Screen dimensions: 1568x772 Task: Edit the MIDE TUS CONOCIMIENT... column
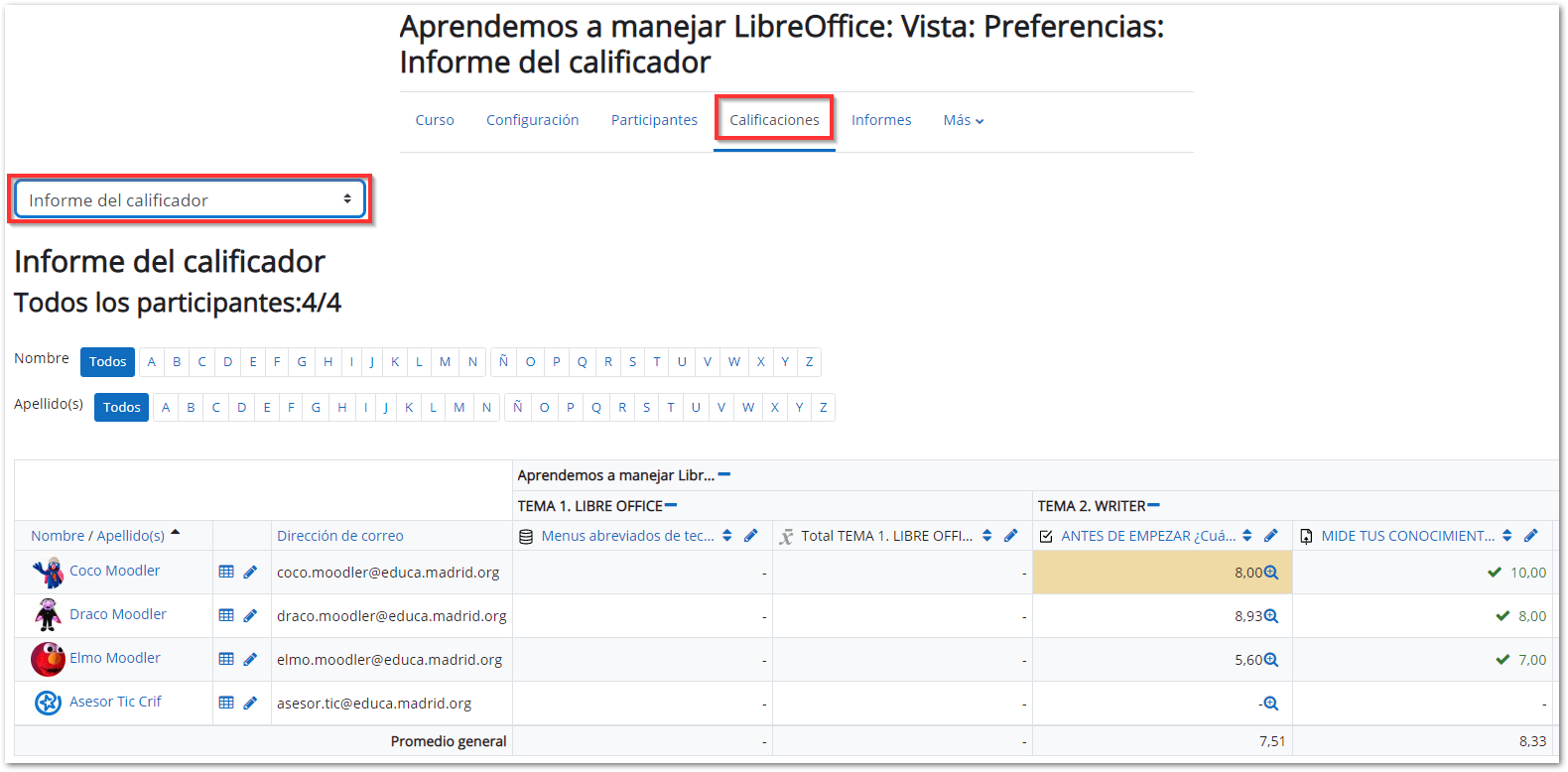pos(1531,536)
